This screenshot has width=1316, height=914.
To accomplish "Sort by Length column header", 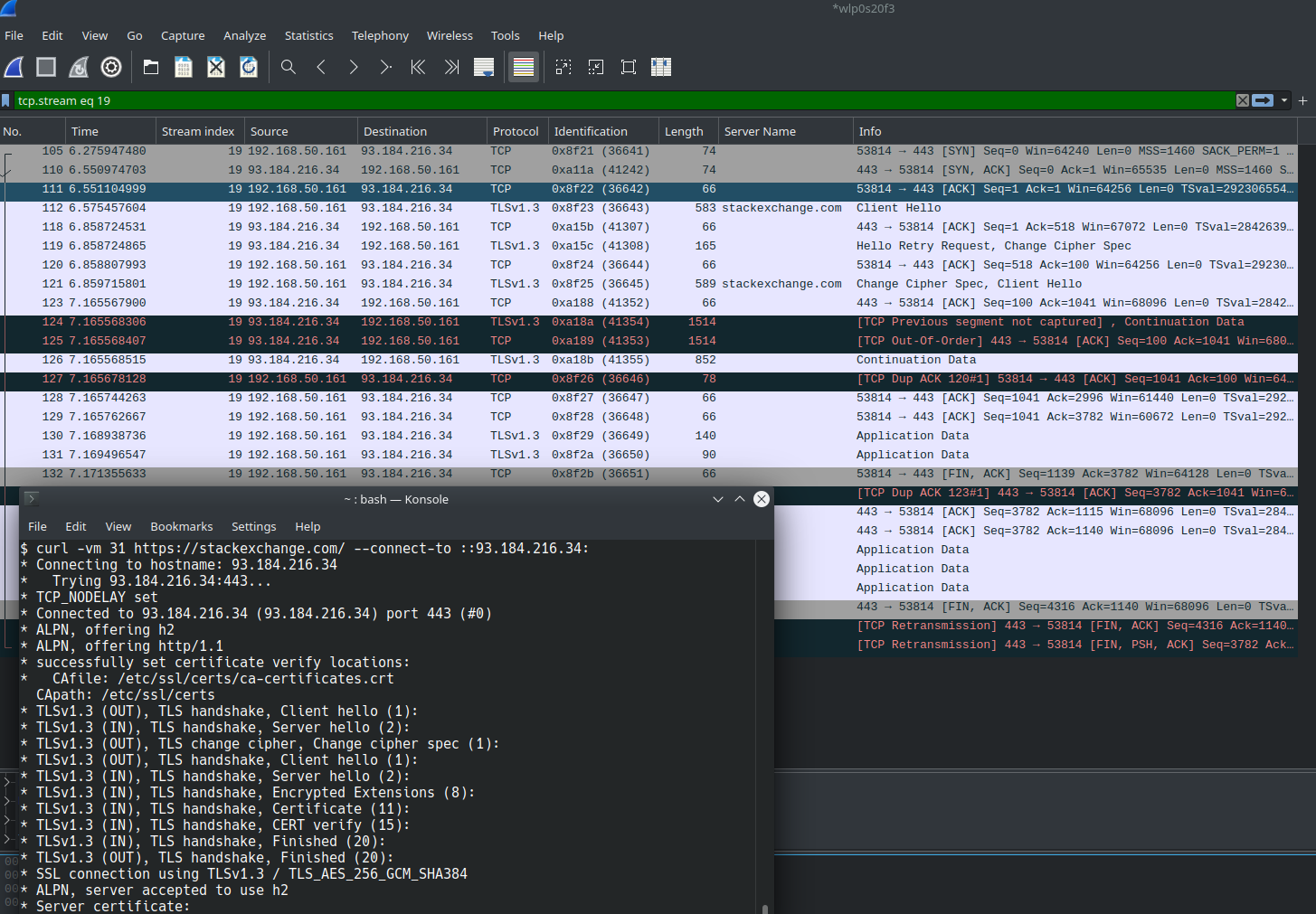I will (x=688, y=131).
